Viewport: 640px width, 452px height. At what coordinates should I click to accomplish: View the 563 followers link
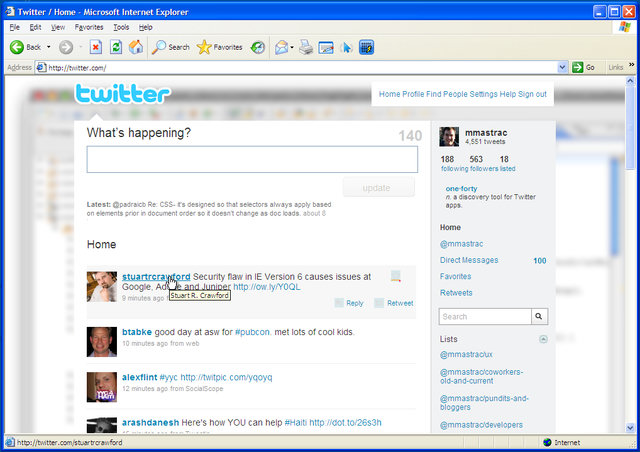[484, 169]
